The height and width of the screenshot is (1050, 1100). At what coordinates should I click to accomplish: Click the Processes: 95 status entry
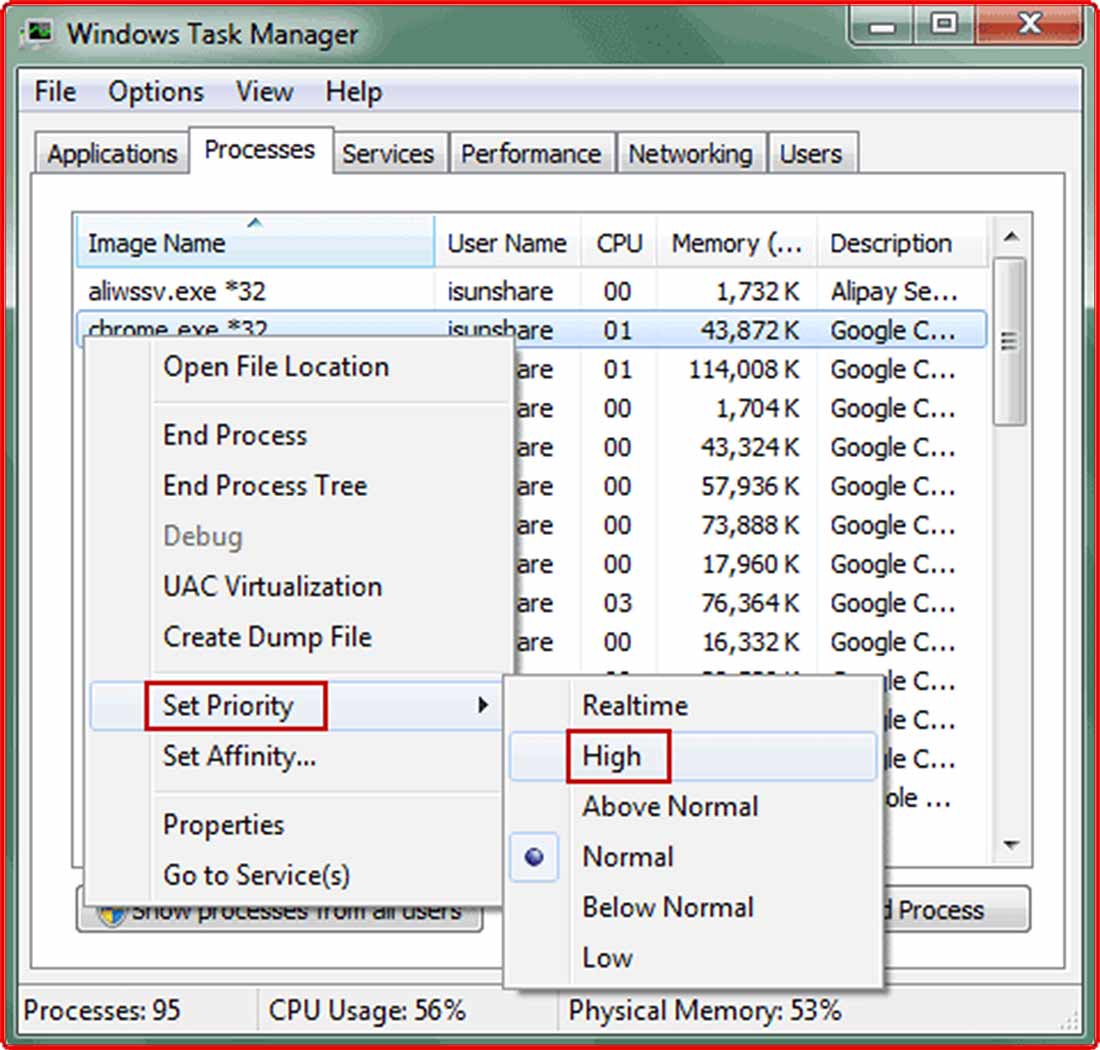click(102, 1011)
